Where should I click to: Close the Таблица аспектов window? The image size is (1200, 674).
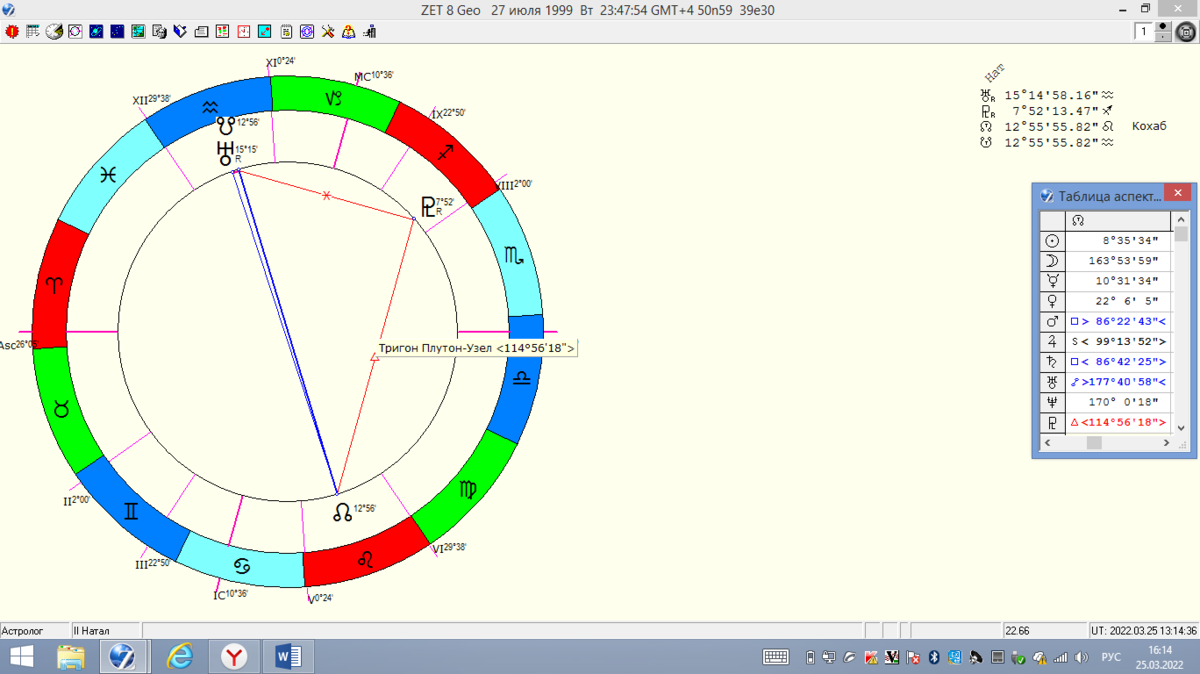pyautogui.click(x=1178, y=194)
